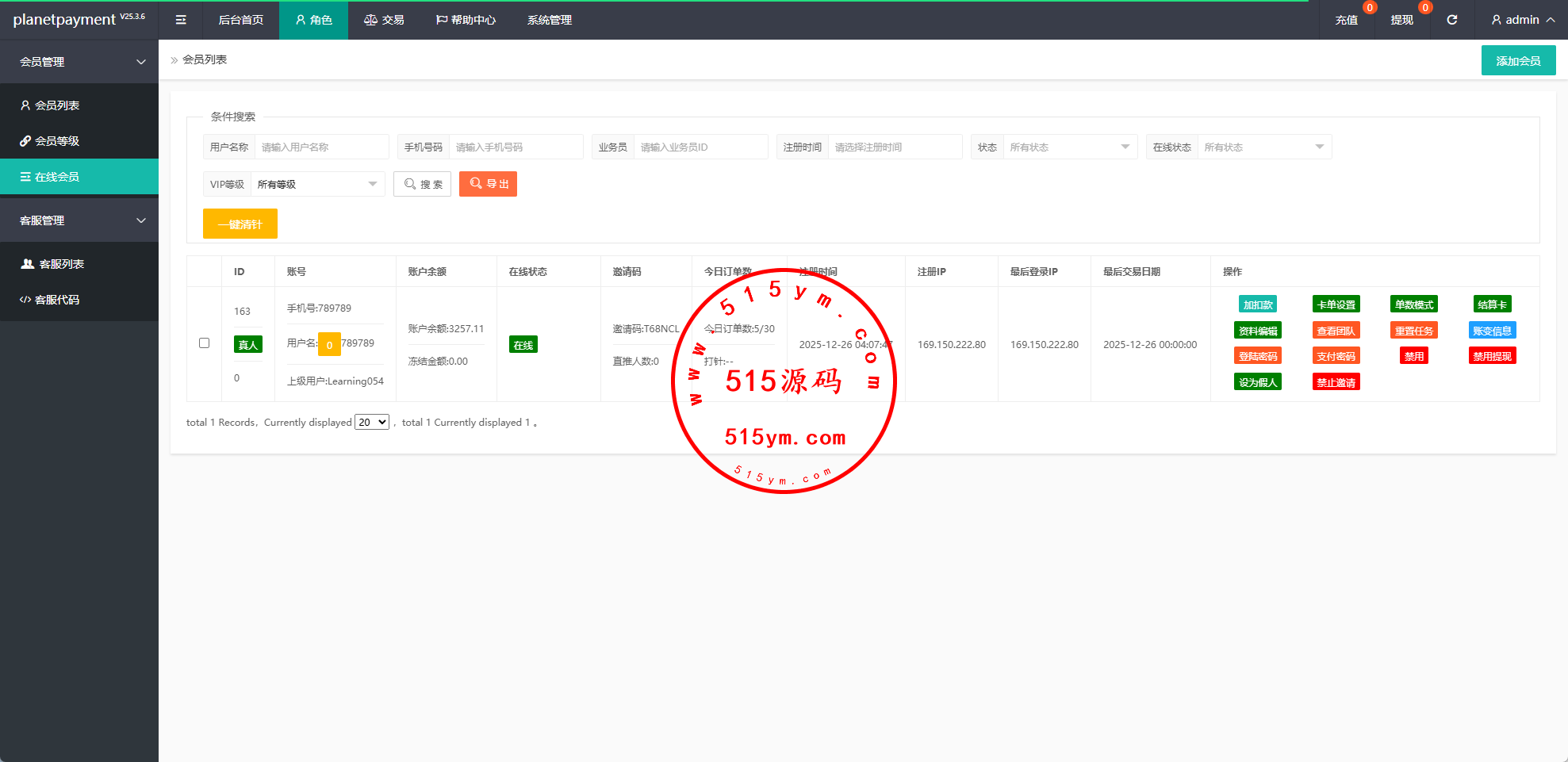Click the 添加会员 button
Image resolution: width=1568 pixels, height=762 pixels.
tap(1518, 61)
